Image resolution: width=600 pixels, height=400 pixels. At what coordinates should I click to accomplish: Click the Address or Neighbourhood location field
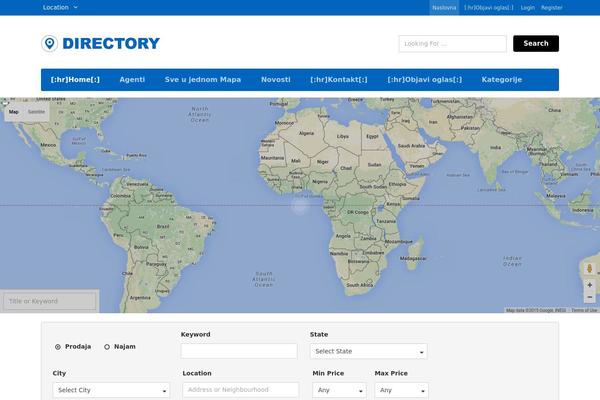(241, 390)
